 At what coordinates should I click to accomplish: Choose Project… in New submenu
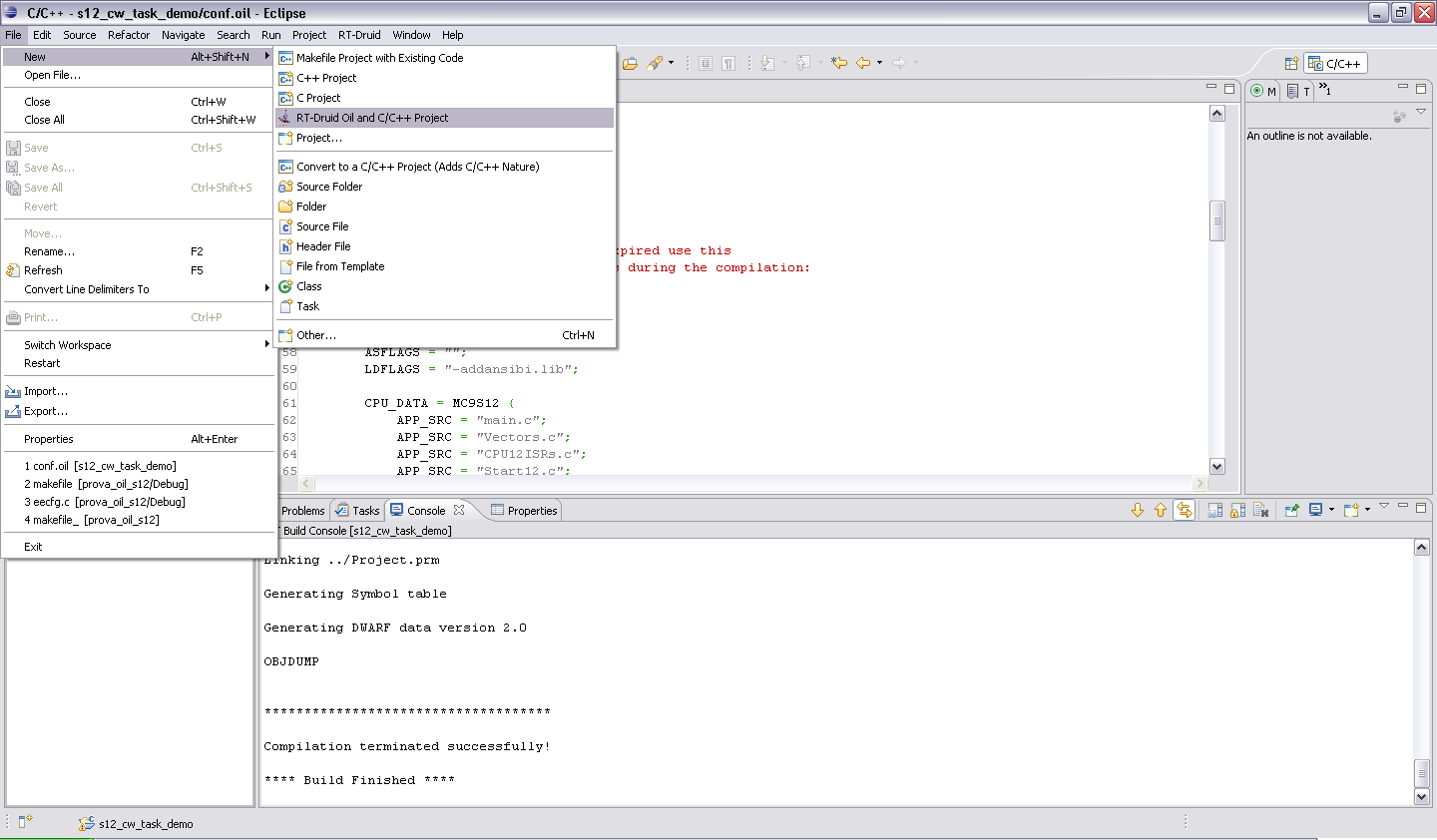445,138
